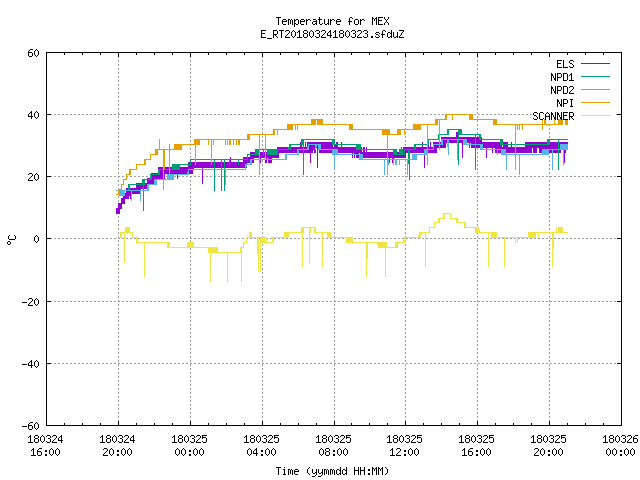640x480 pixels.
Task: Click the green NPD1 legend line sample
Action: (x=595, y=76)
